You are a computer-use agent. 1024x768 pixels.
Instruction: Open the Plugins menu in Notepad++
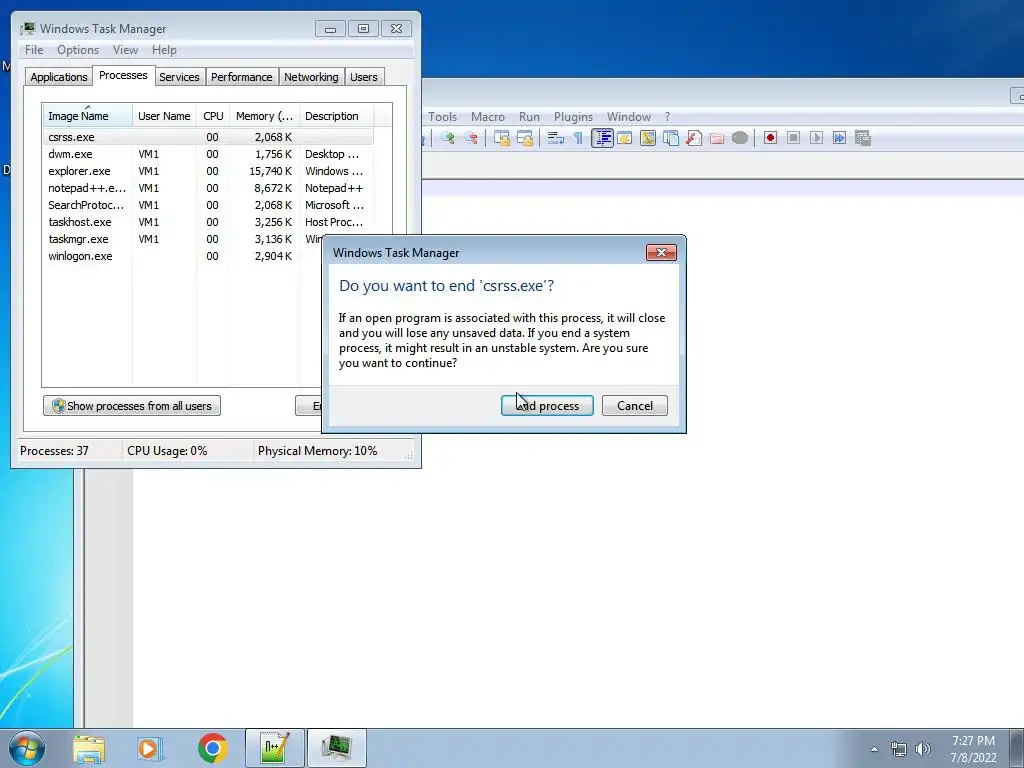click(573, 117)
